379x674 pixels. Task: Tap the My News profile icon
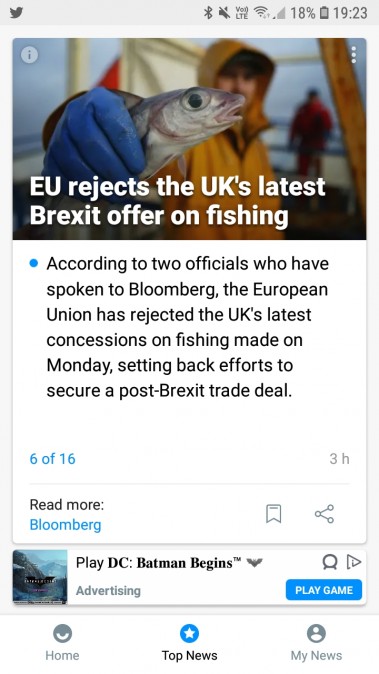coord(316,633)
